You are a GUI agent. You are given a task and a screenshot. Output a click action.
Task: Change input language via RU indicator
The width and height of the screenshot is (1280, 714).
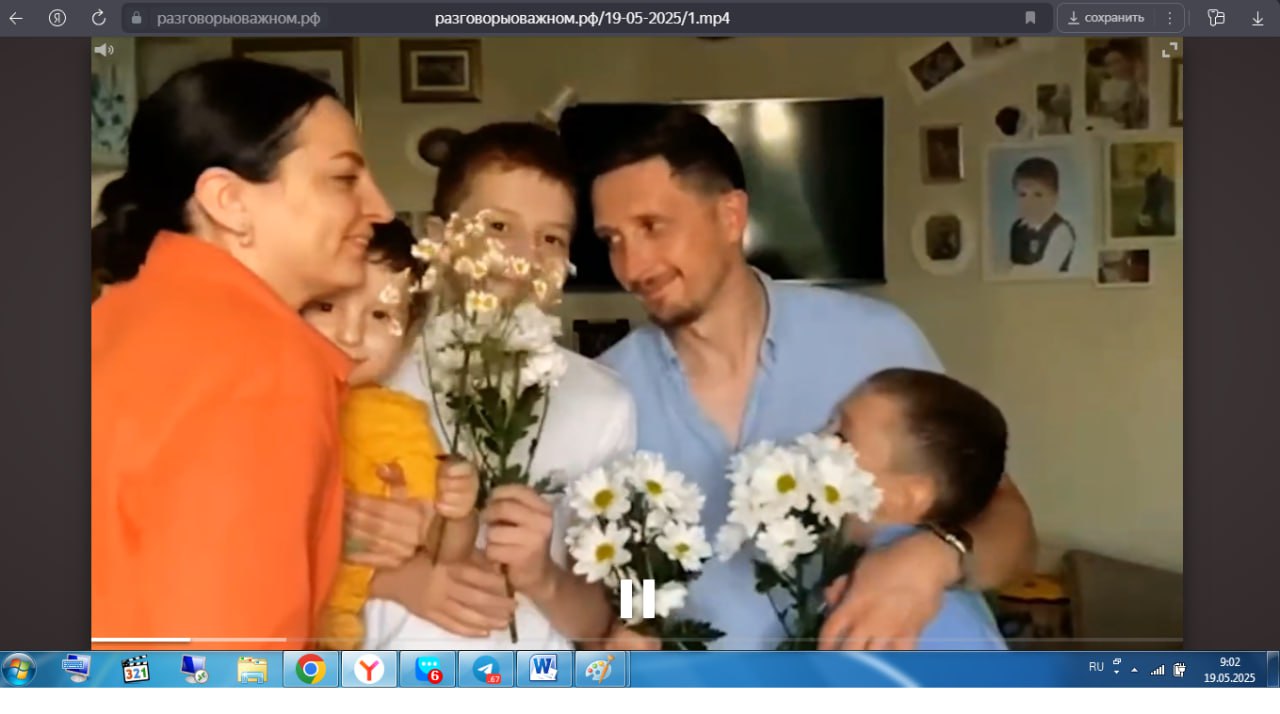1096,666
